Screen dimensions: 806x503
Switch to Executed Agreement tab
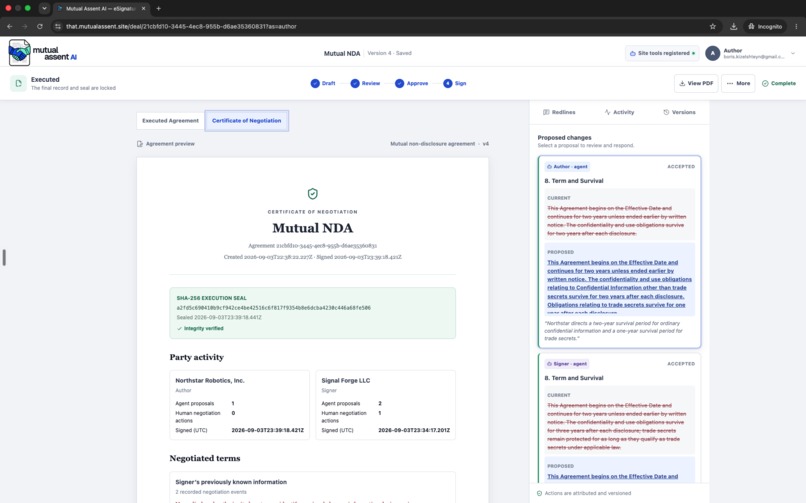coord(170,121)
